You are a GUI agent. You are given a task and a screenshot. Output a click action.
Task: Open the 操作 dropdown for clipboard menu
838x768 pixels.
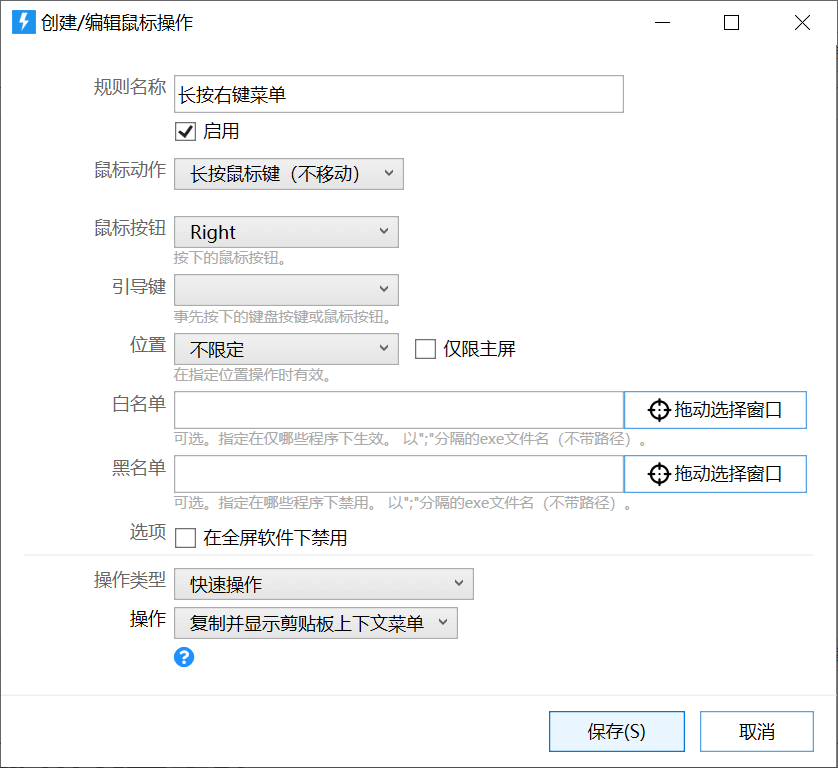[316, 623]
